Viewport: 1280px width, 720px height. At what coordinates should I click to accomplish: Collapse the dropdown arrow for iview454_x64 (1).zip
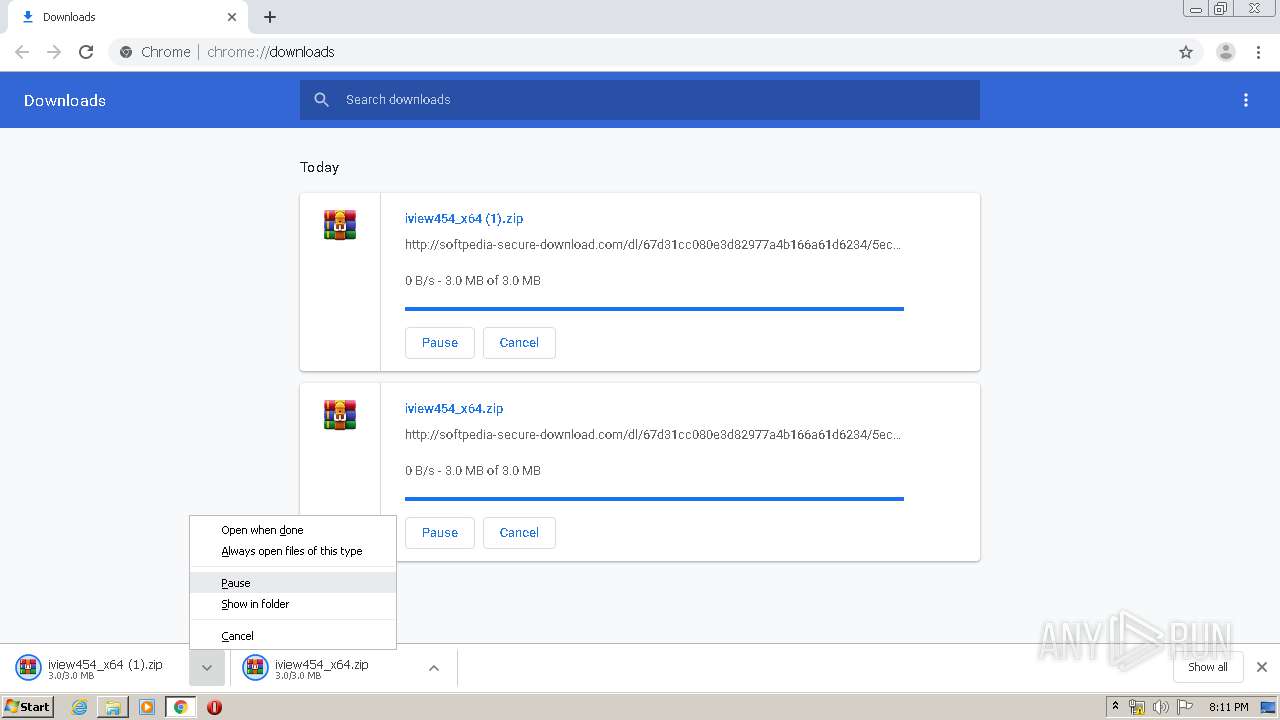coord(206,668)
